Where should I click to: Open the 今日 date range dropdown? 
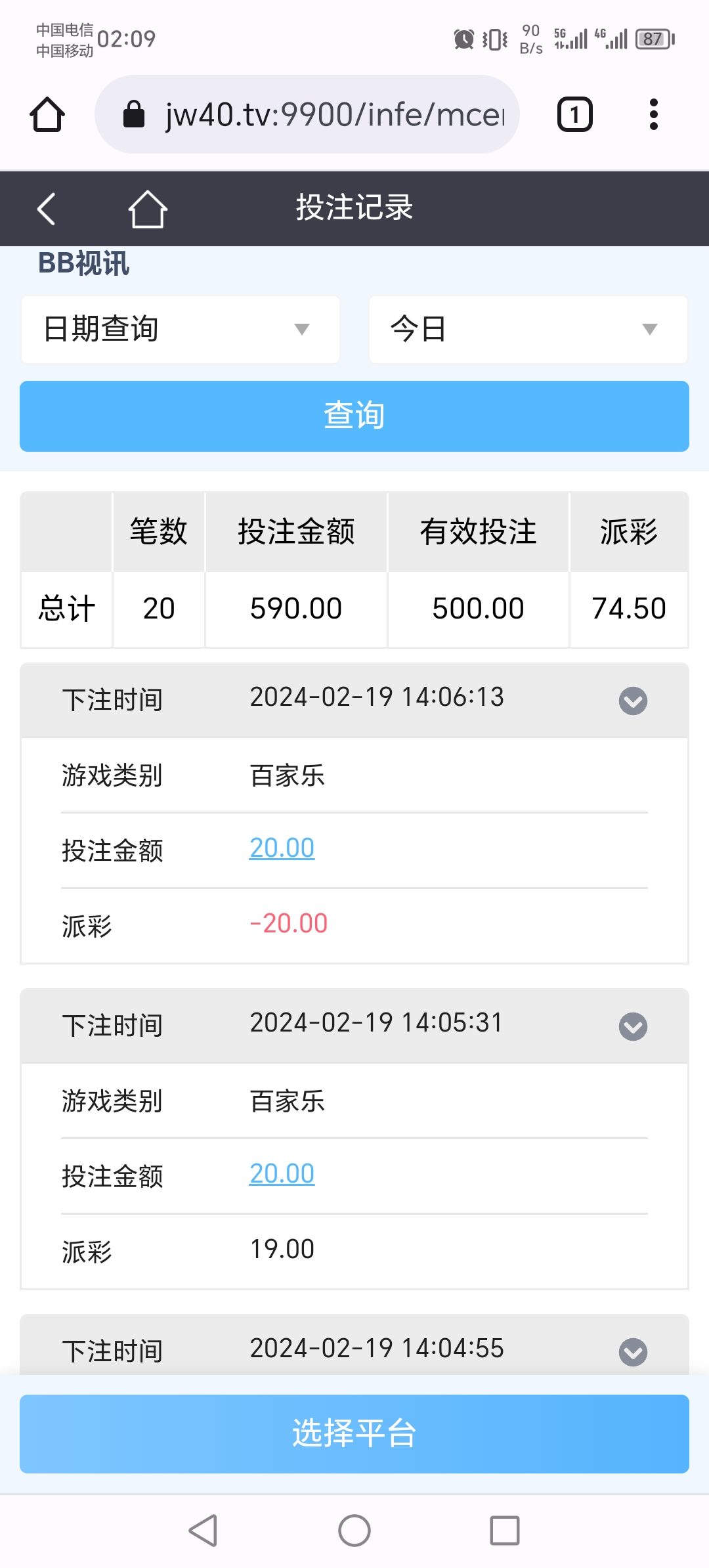click(x=528, y=329)
